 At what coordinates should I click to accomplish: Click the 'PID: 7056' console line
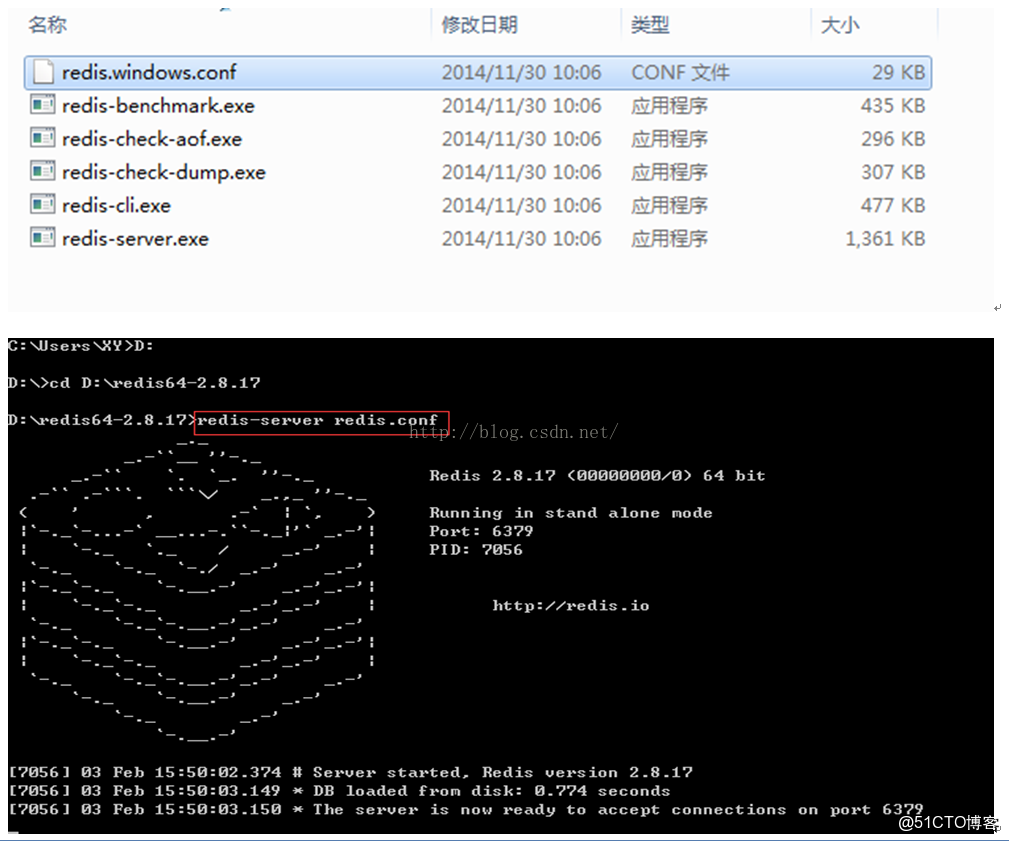(476, 550)
